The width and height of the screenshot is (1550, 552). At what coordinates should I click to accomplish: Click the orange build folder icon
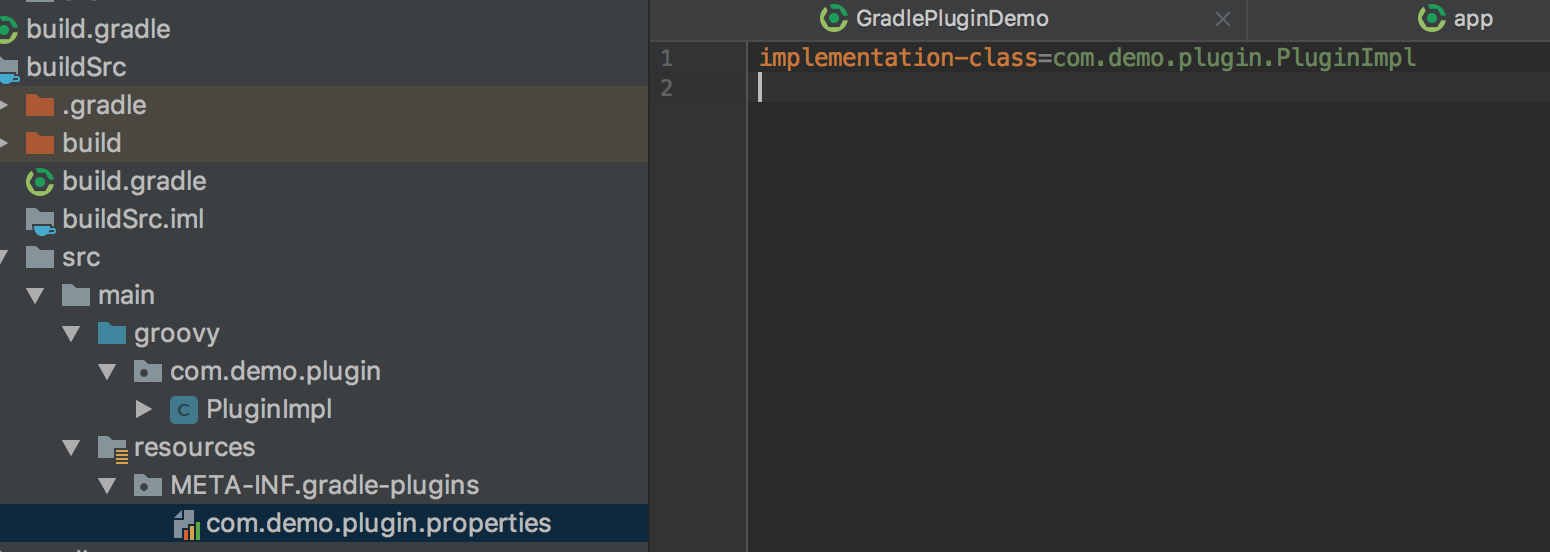40,143
